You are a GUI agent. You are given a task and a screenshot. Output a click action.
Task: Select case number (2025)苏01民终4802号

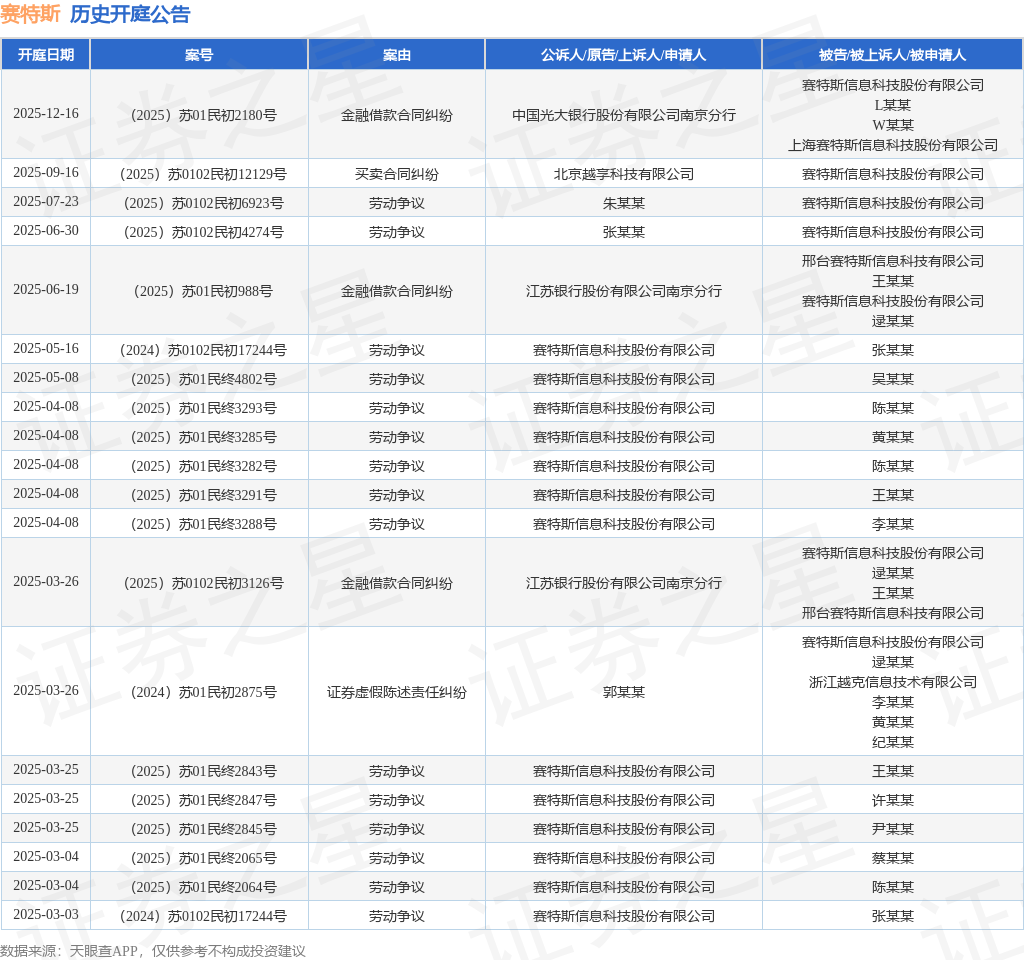tap(204, 379)
